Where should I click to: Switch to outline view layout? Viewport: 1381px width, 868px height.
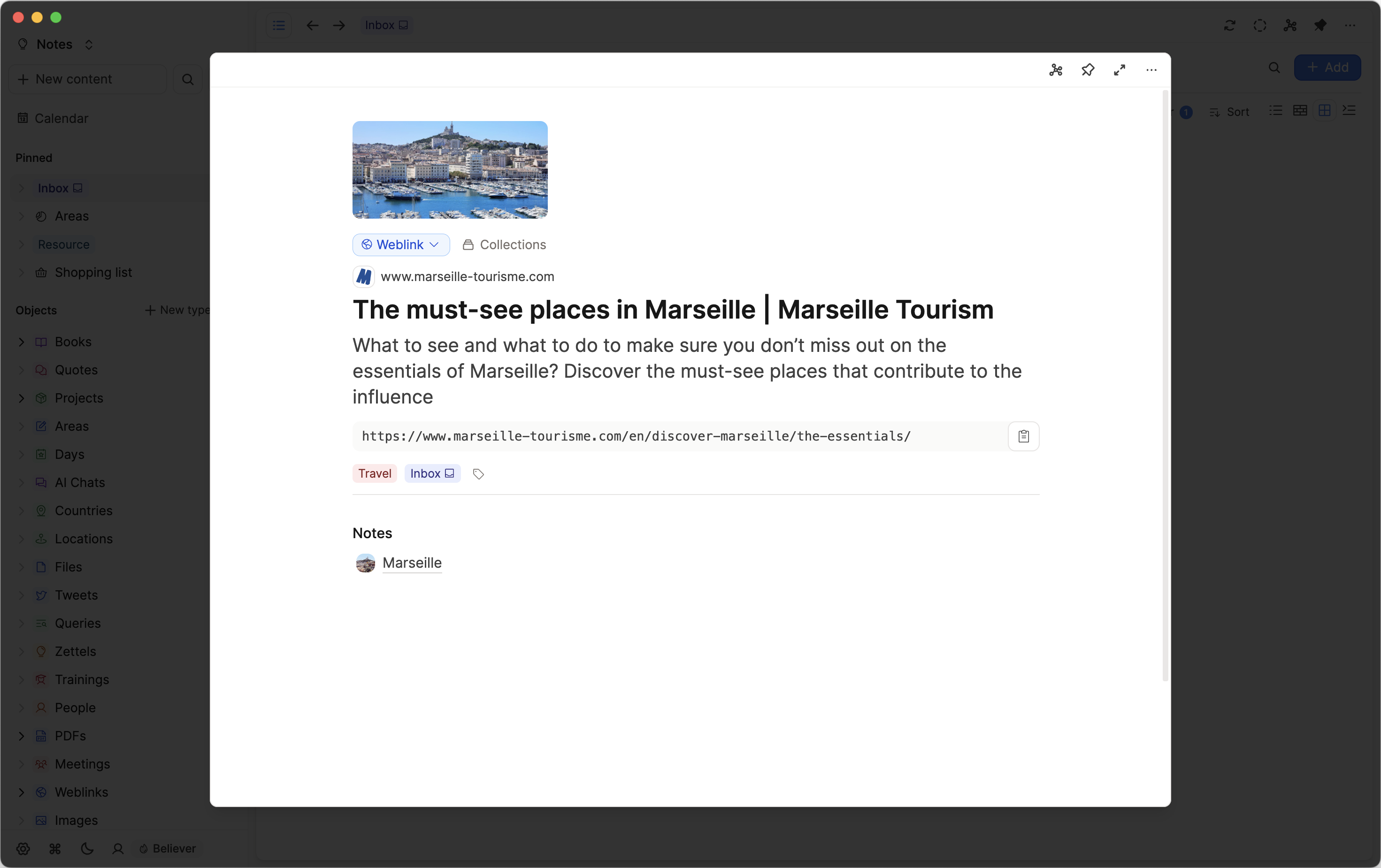pyautogui.click(x=1349, y=110)
